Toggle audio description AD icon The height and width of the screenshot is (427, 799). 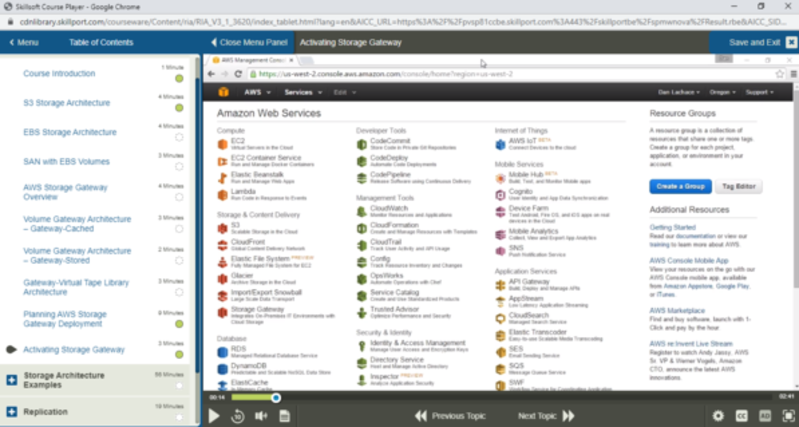pyautogui.click(x=765, y=416)
